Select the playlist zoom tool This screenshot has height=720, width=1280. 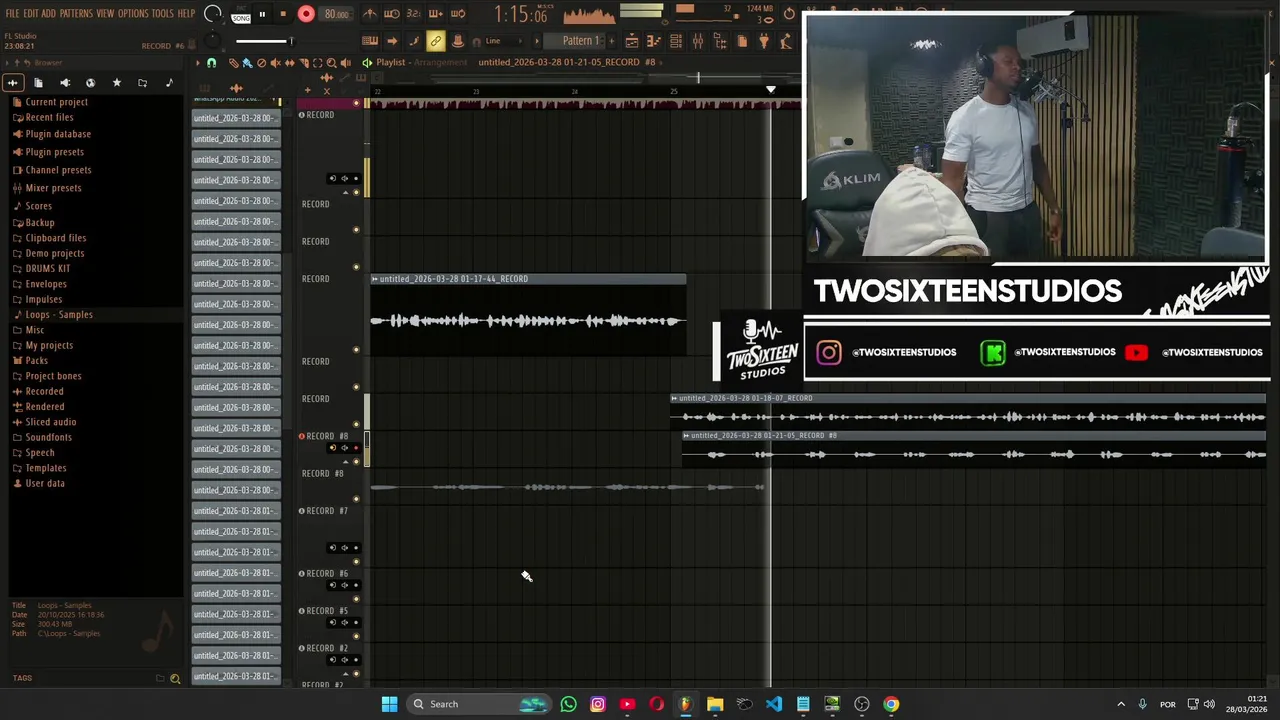pos(332,63)
